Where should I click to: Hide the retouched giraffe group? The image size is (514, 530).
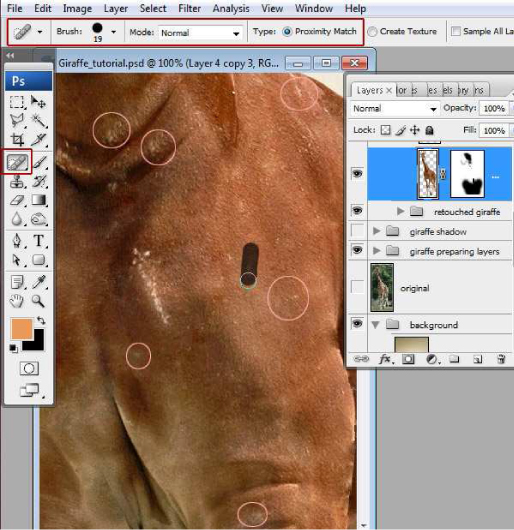357,211
